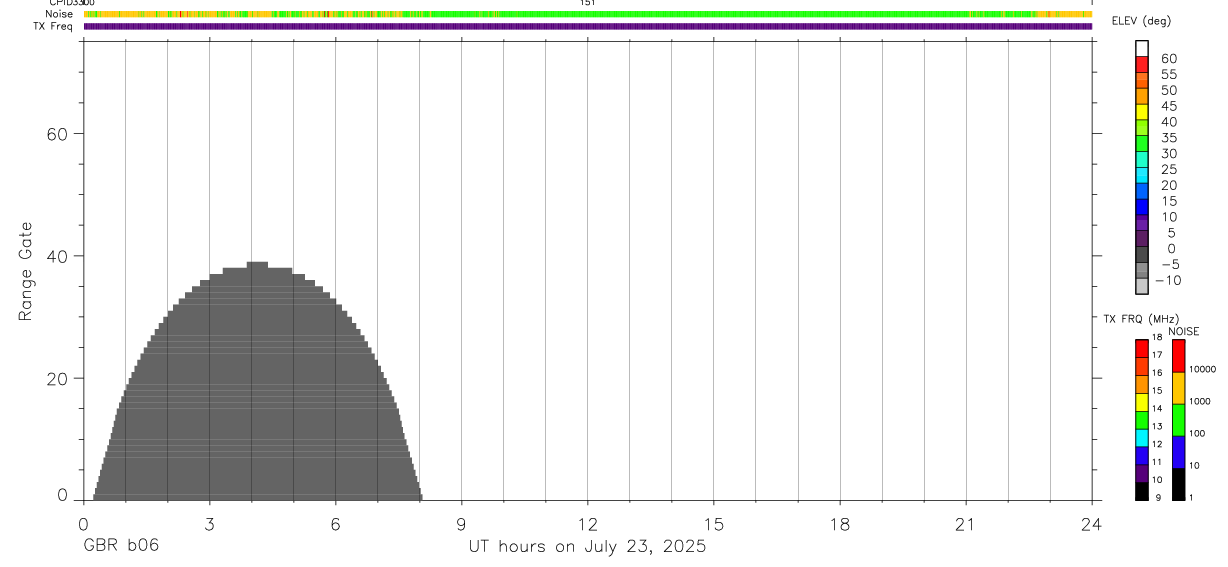
Task: Click the yellow swatch in the ELEV colorbar
Action: click(1142, 112)
